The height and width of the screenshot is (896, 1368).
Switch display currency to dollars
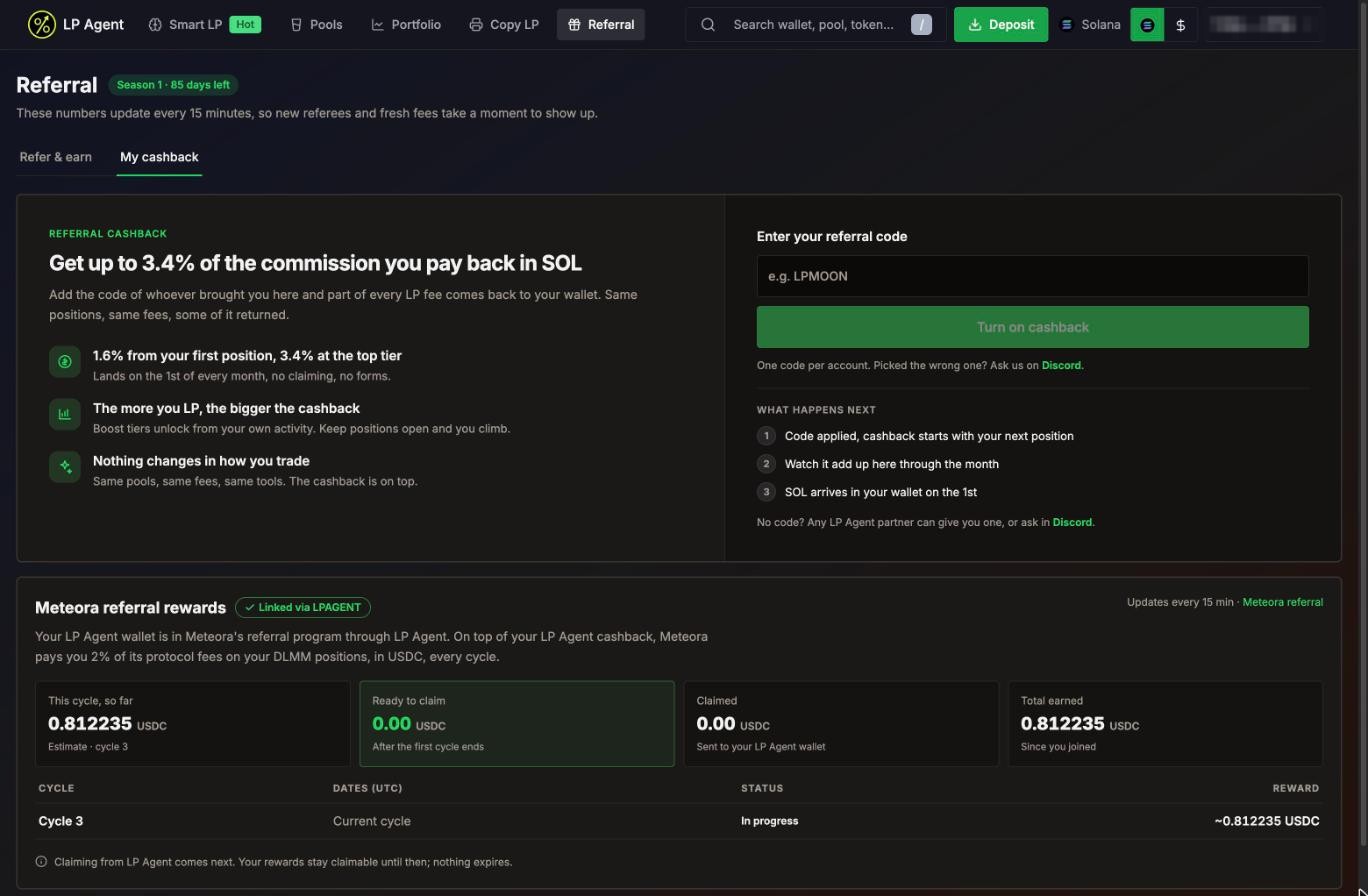1181,24
